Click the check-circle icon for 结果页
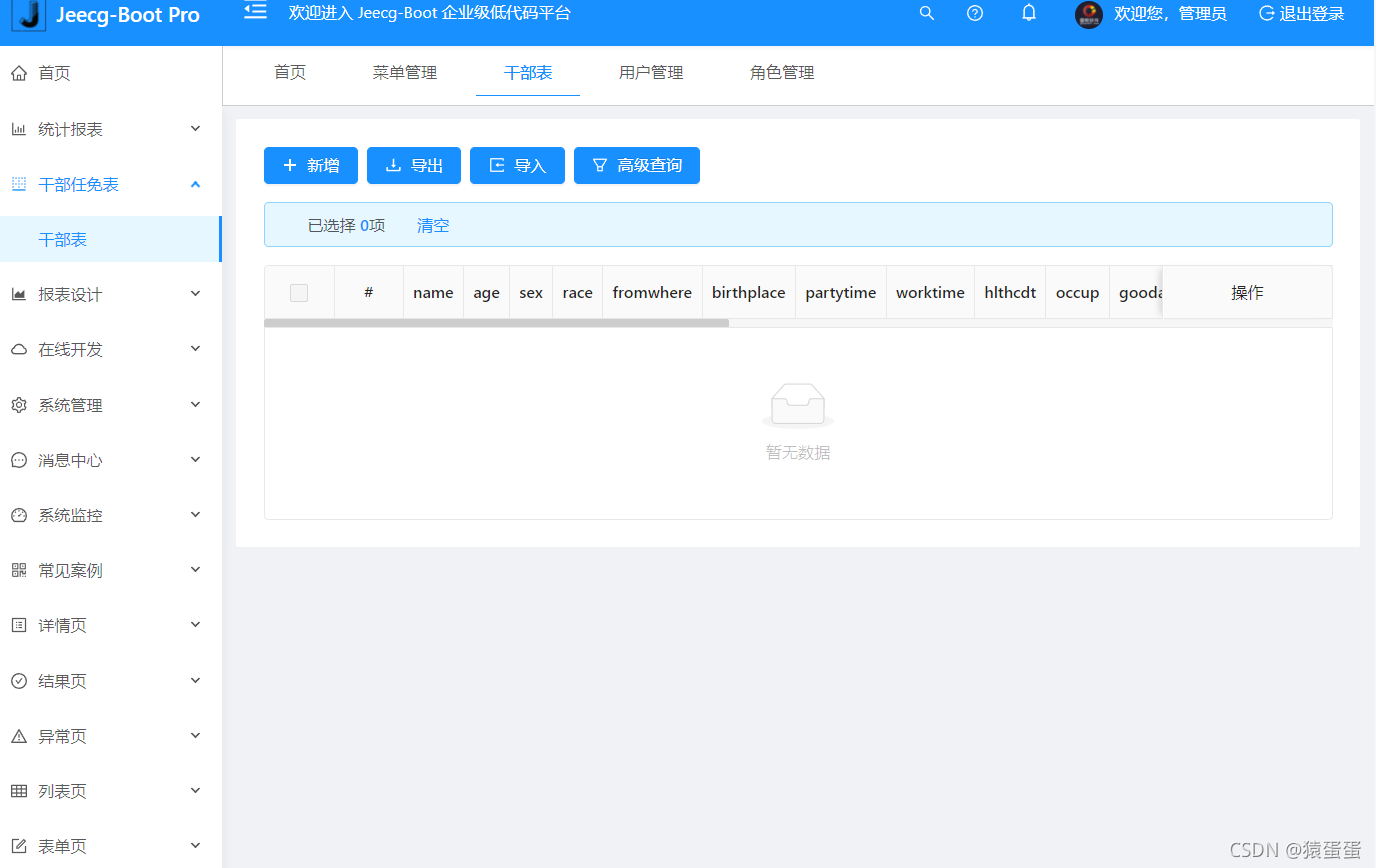 18,681
